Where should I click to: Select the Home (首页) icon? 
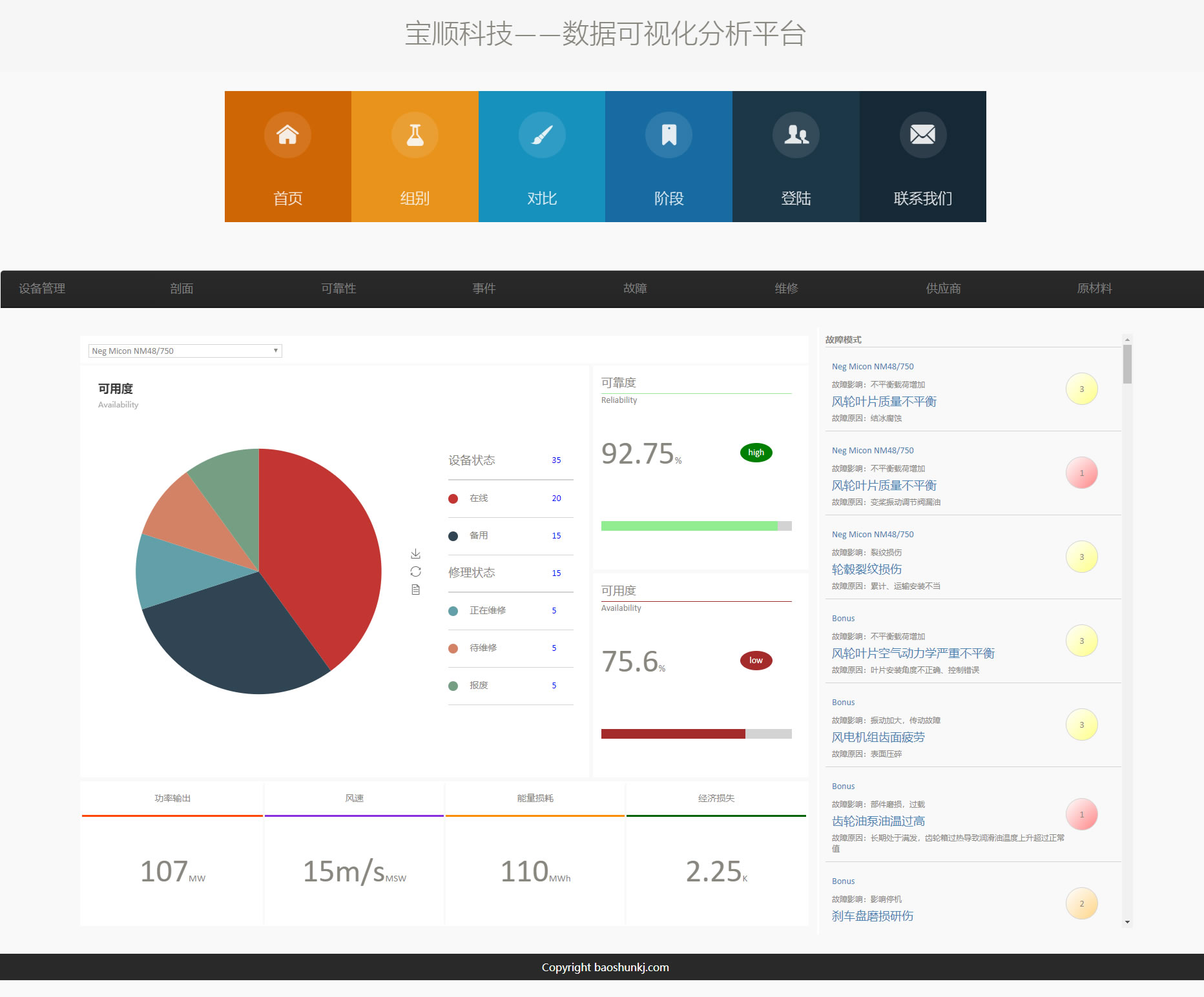click(x=287, y=135)
